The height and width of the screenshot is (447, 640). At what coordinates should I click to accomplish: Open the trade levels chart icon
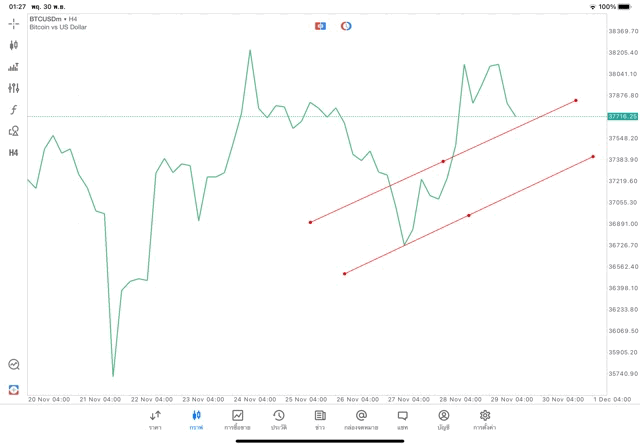[x=14, y=67]
